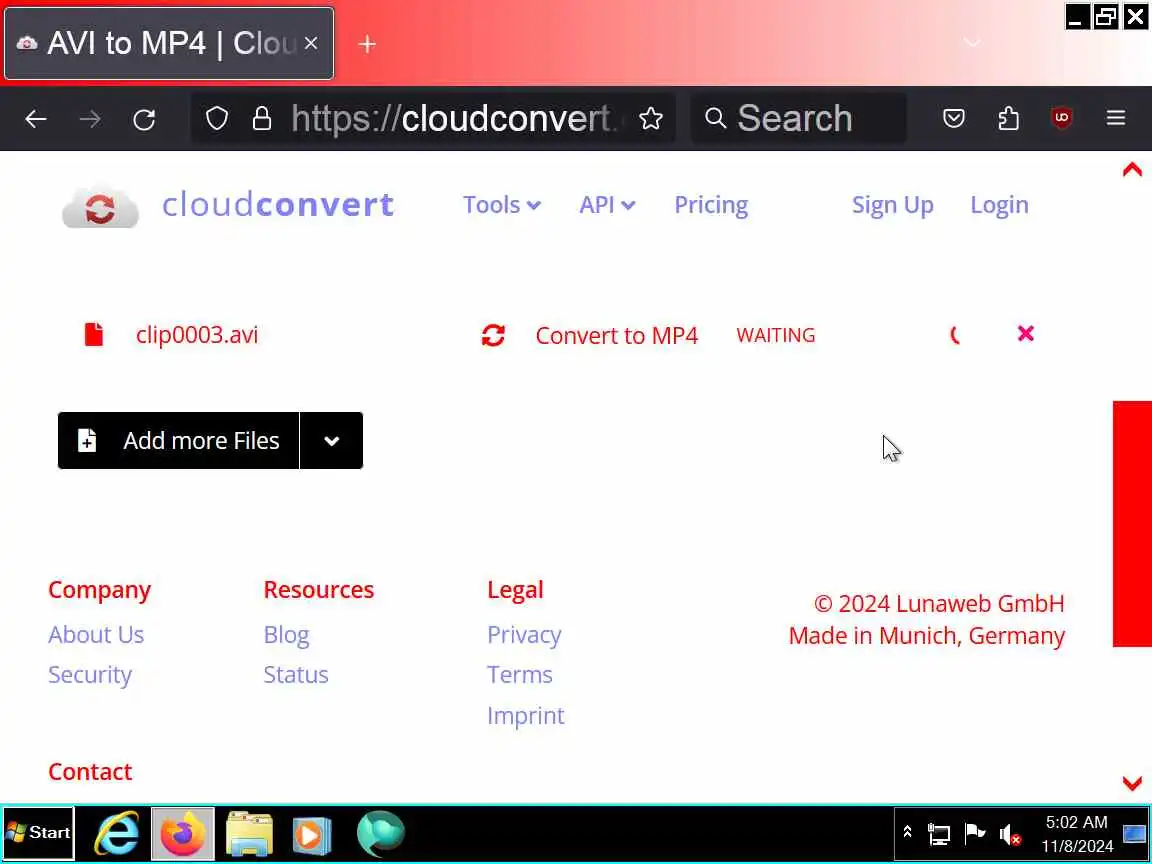Click the Windows Start button
This screenshot has width=1152, height=864.
(x=38, y=833)
